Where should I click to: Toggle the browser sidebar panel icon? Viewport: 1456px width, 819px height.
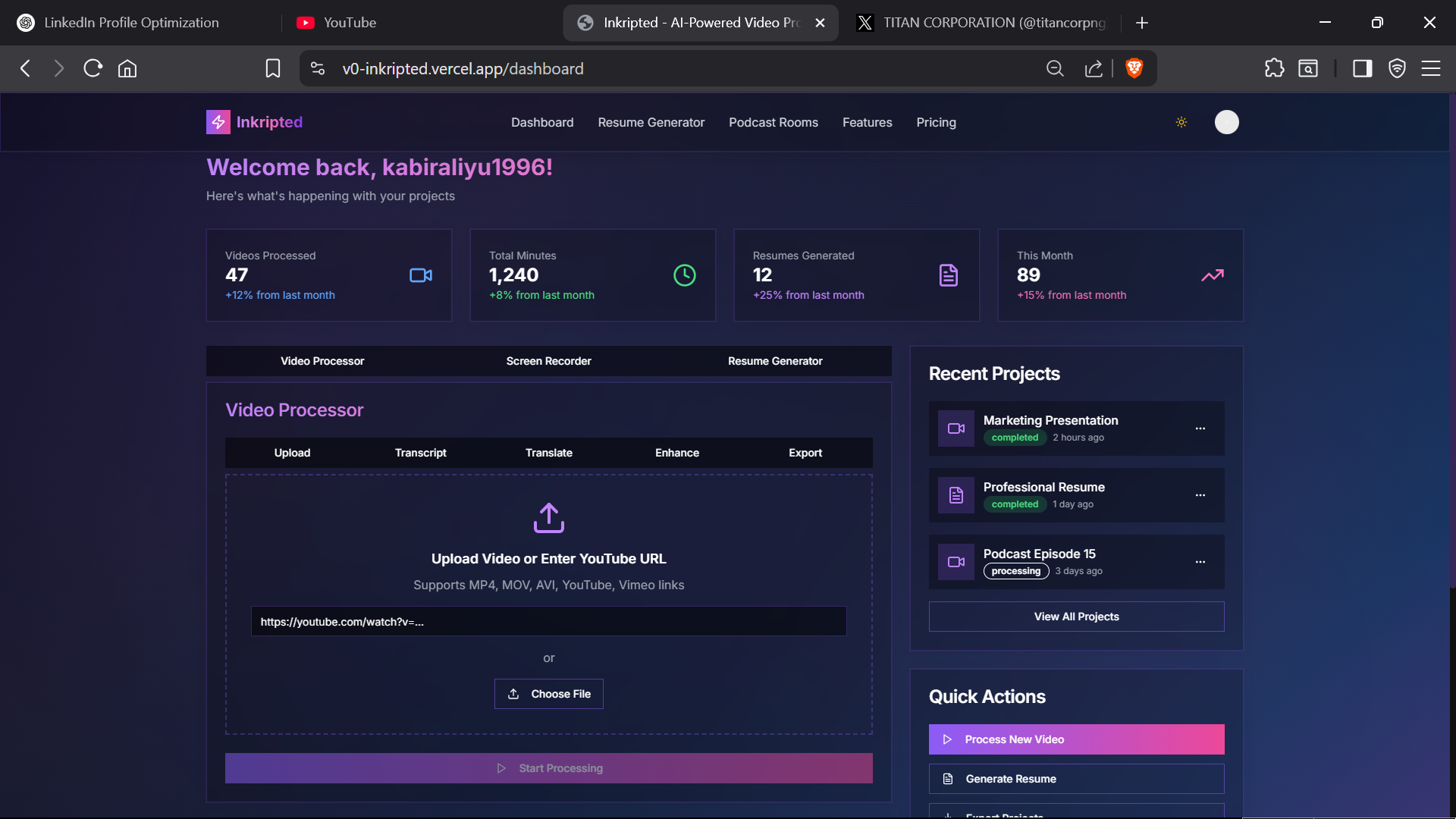1363,68
